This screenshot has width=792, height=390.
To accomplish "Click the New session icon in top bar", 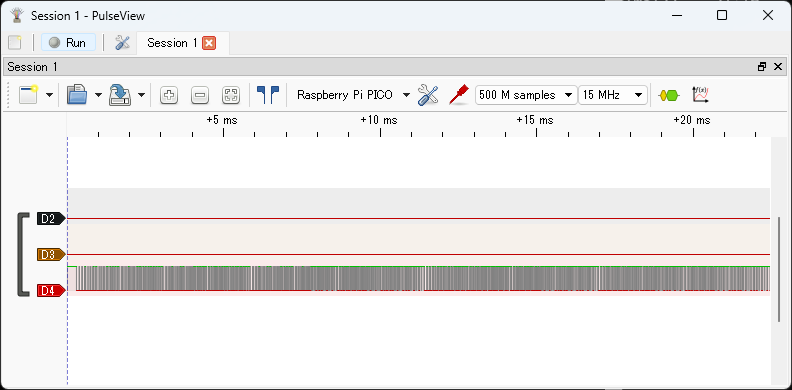I will [x=15, y=43].
